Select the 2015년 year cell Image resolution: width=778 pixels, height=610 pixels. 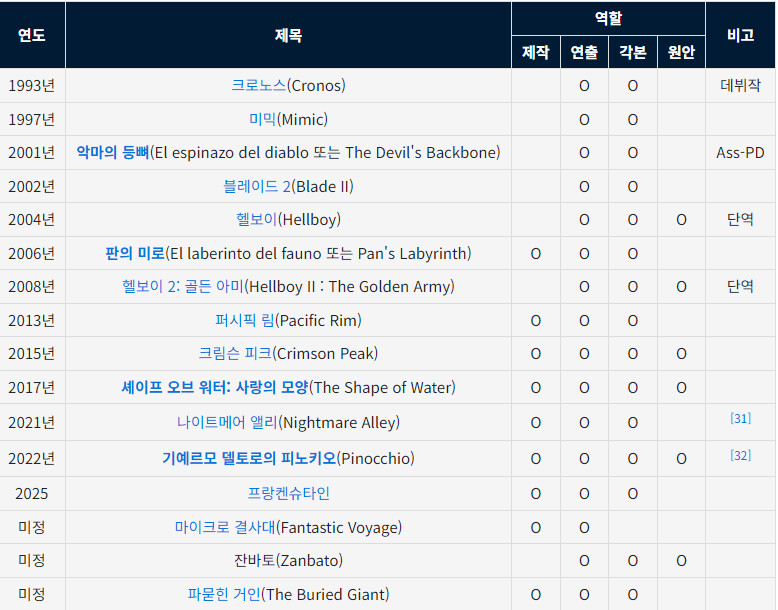click(x=32, y=353)
